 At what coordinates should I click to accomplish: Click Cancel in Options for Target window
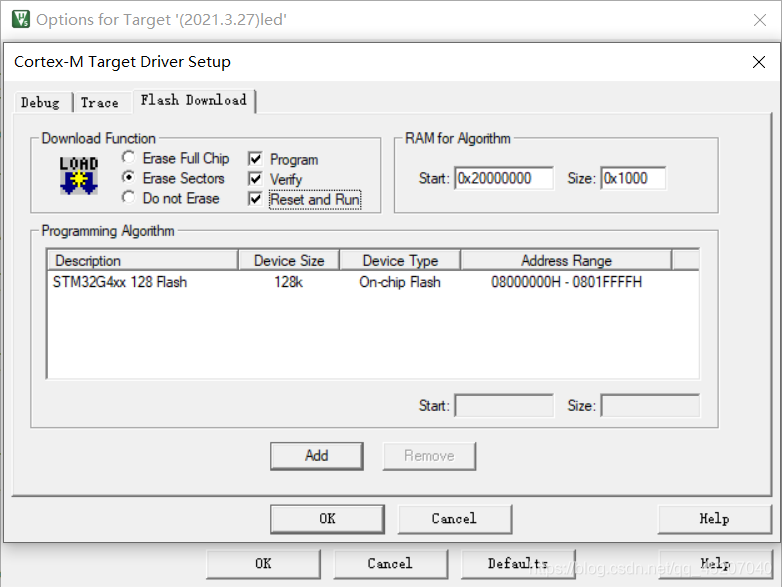391,564
